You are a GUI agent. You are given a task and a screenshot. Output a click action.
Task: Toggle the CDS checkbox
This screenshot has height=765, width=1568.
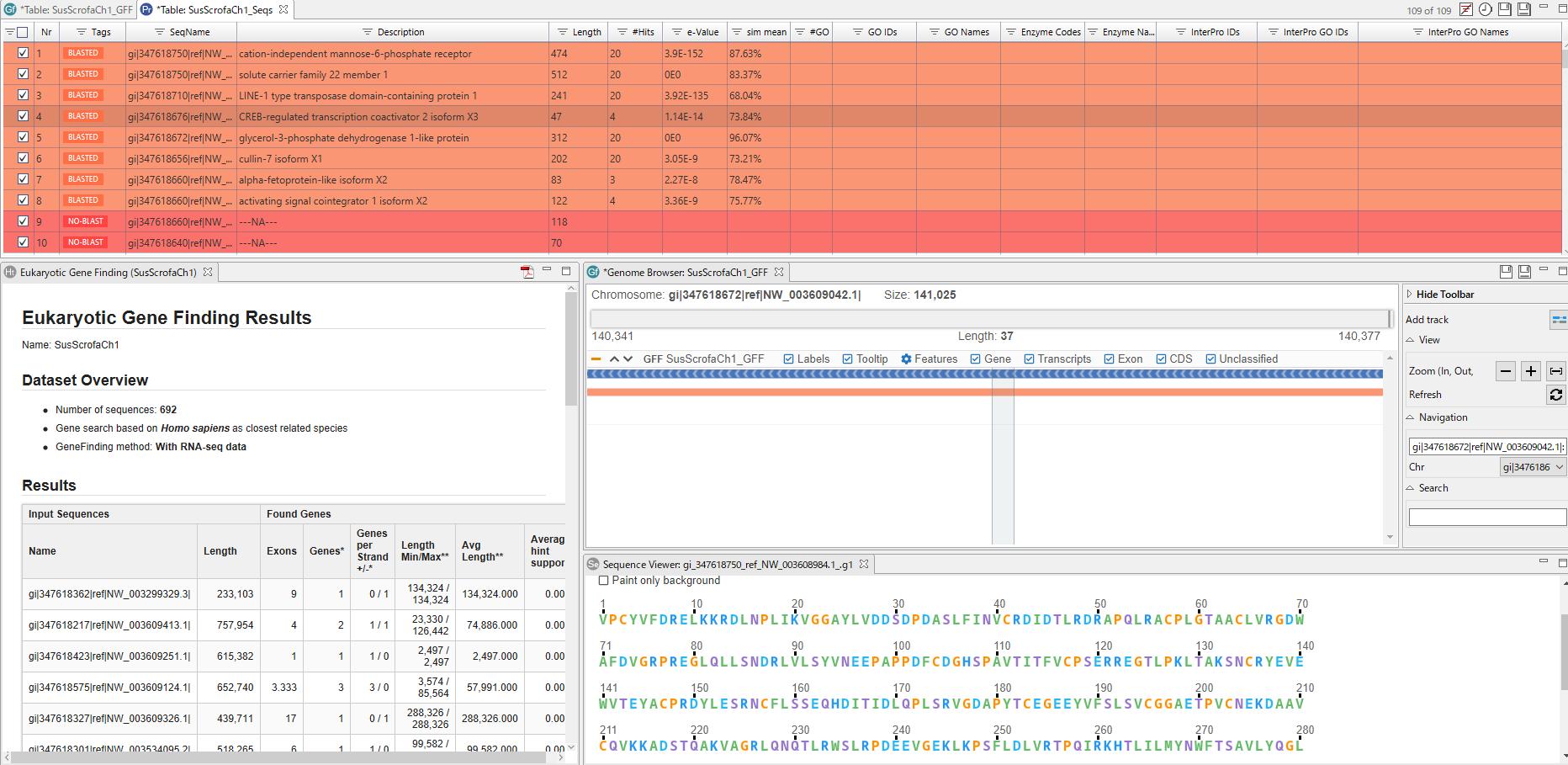coord(1162,359)
